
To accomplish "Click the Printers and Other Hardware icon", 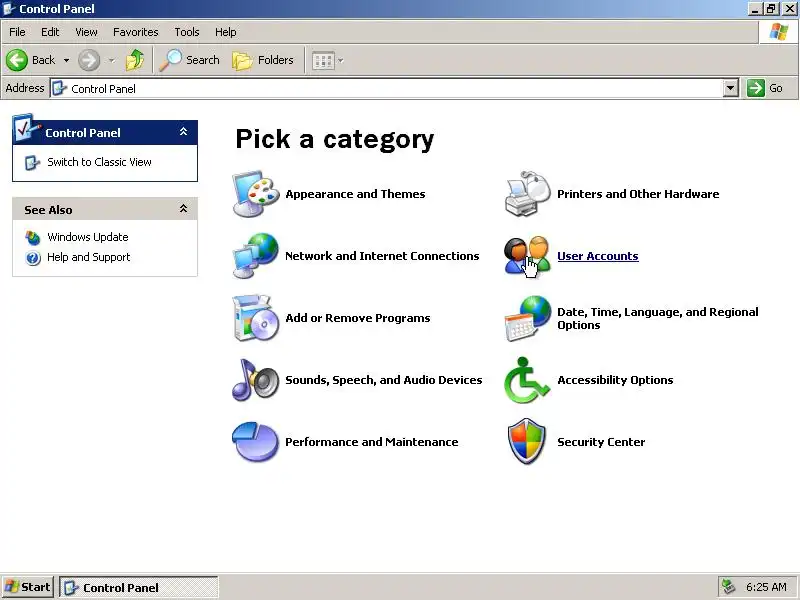I will coord(528,194).
